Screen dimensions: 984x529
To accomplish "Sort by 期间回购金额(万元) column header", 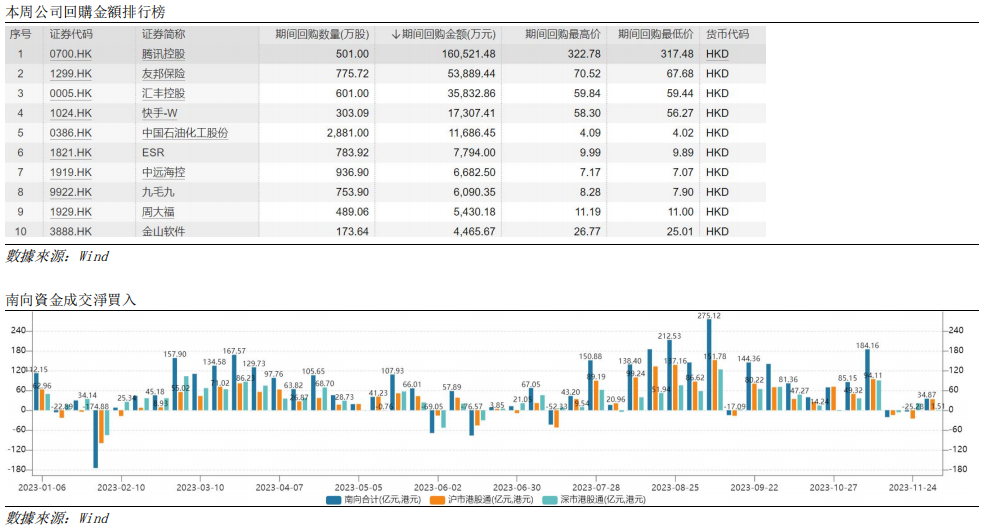I will [443, 34].
